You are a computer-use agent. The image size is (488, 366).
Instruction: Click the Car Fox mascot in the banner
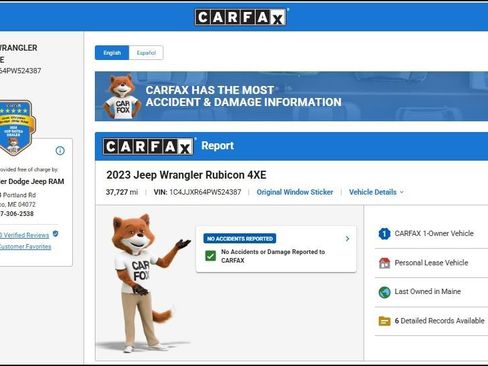coord(121,97)
